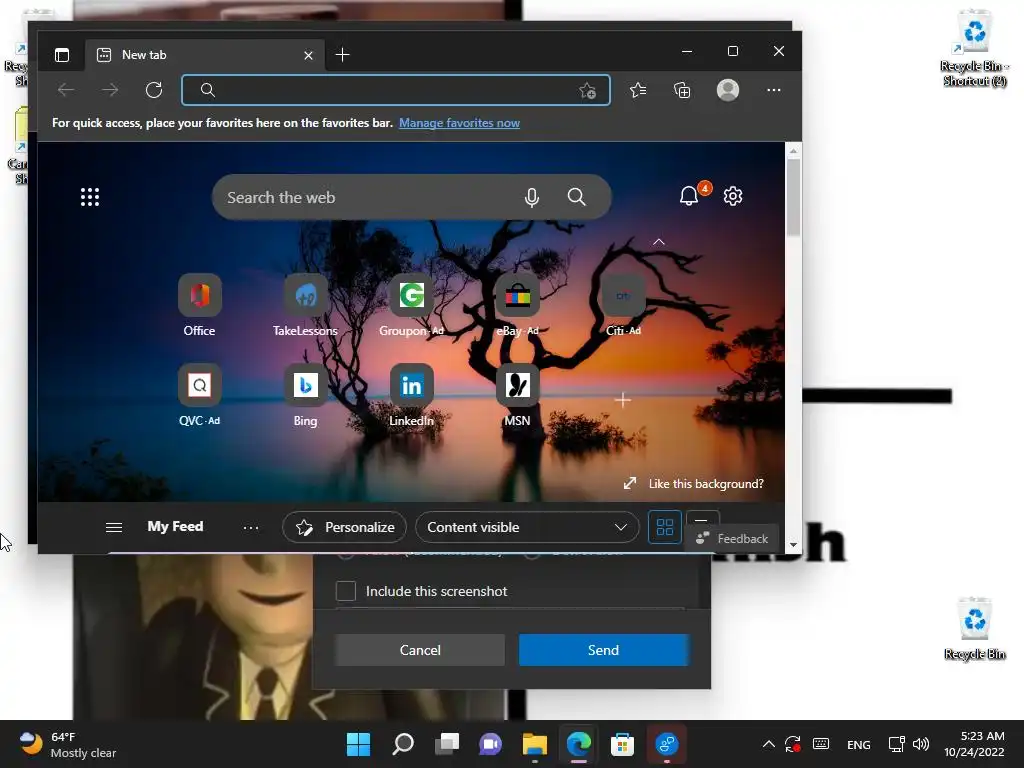Open the profile avatar menu
Screen dimensions: 1024x768
(x=728, y=90)
